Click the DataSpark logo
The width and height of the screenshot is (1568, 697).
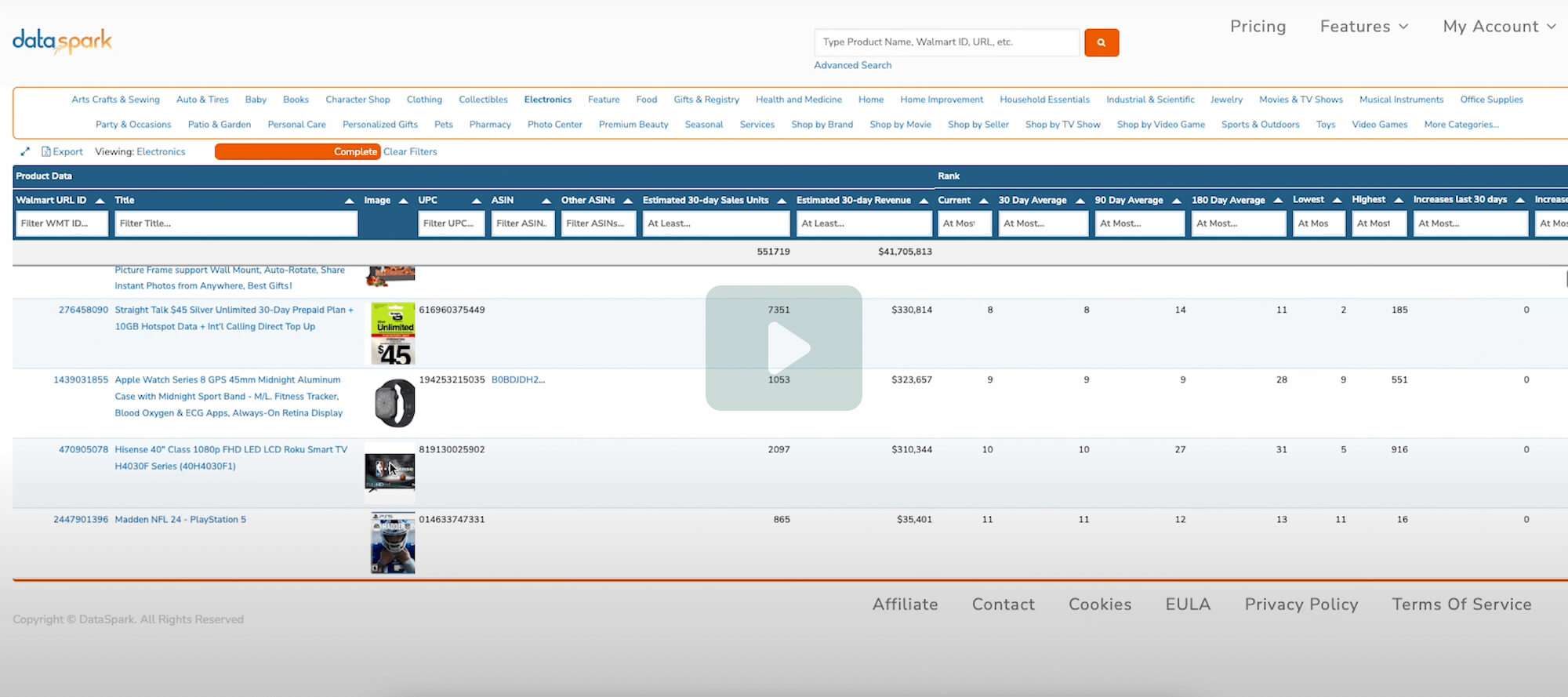(63, 41)
